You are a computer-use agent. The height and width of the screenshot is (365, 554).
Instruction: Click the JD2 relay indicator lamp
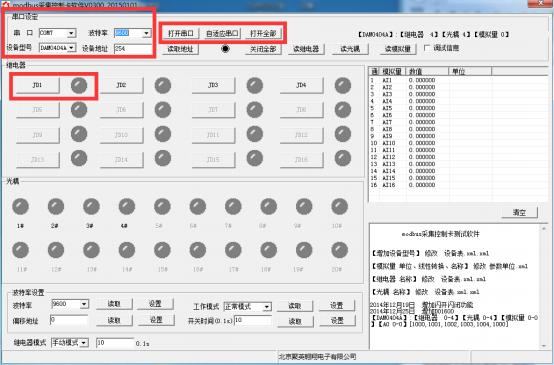tap(163, 86)
